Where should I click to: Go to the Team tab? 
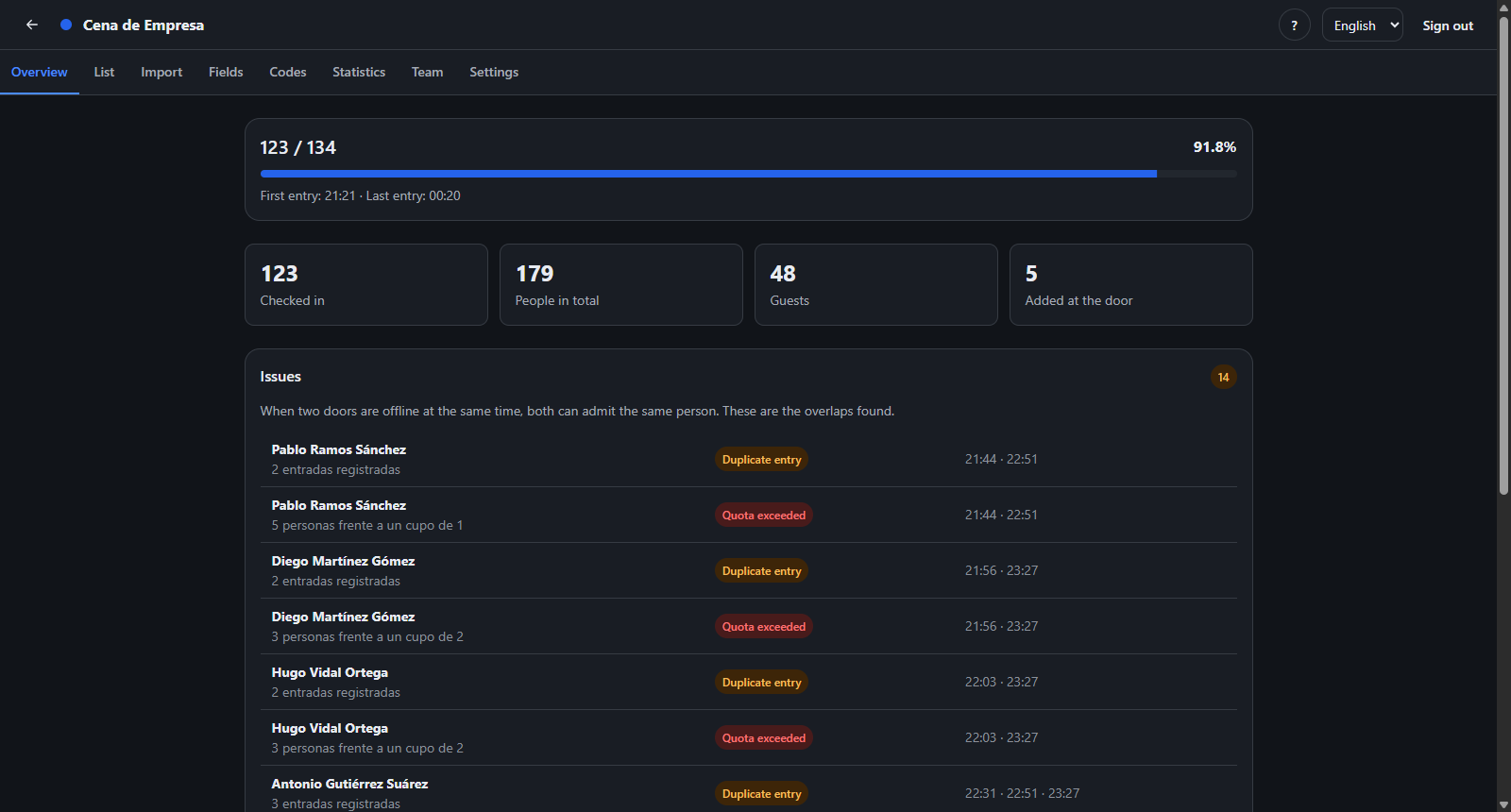427,72
